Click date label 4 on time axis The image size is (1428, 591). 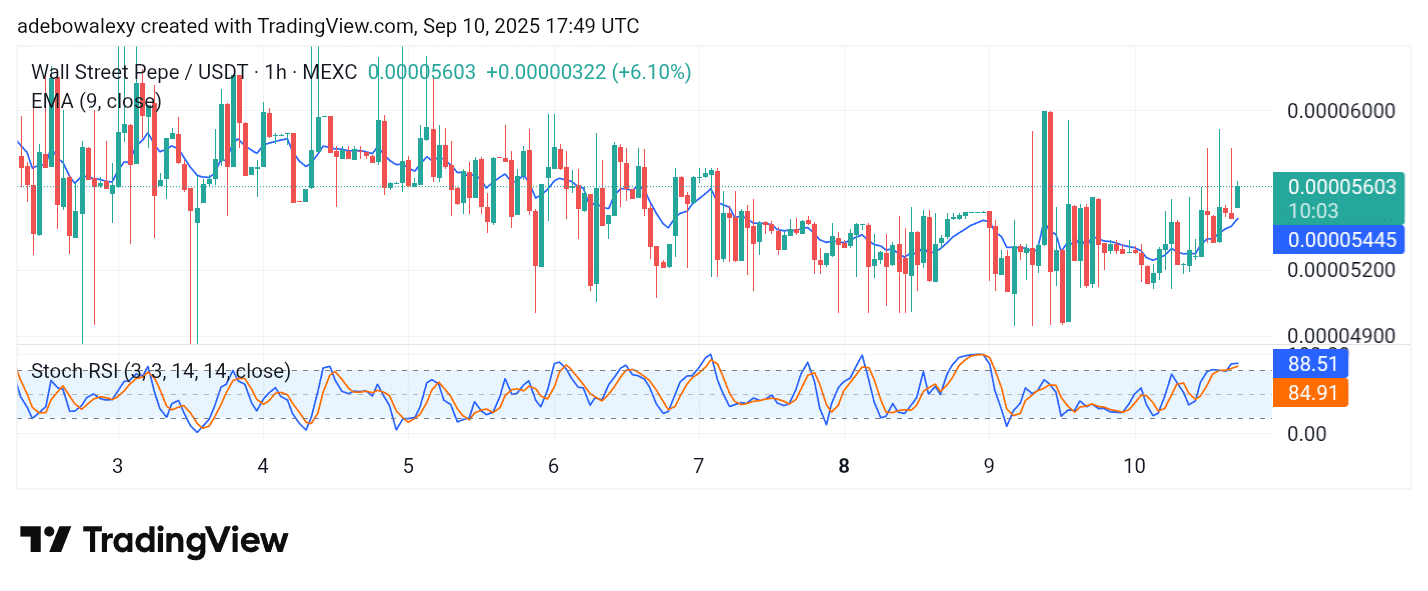263,466
